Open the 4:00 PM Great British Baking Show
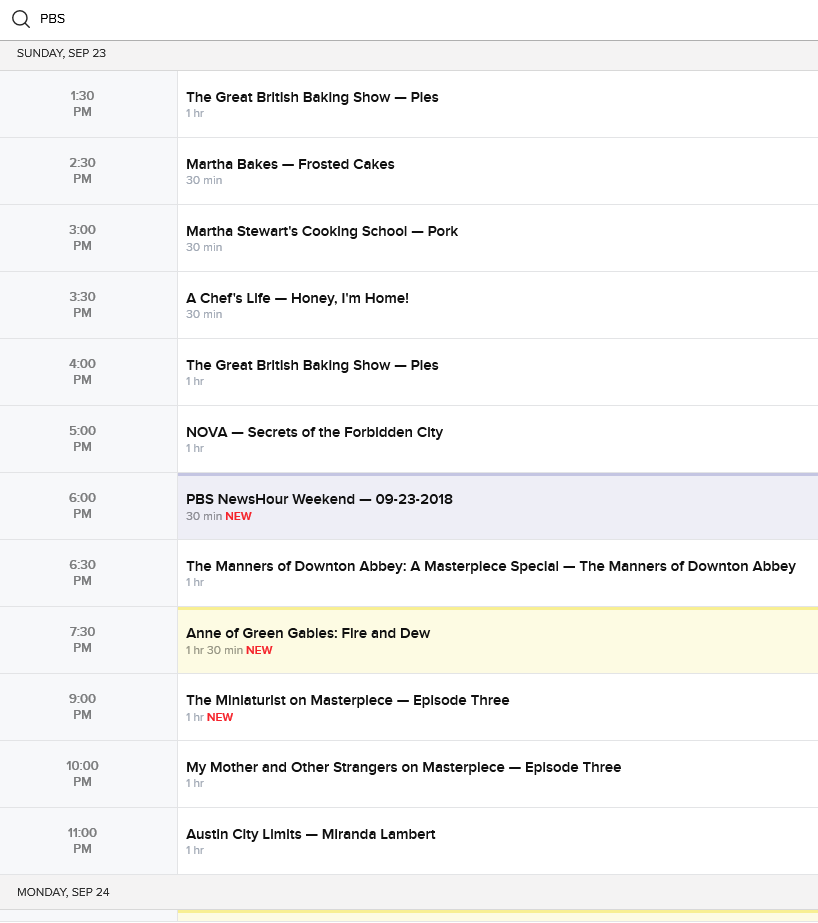This screenshot has width=818, height=923. (x=312, y=366)
